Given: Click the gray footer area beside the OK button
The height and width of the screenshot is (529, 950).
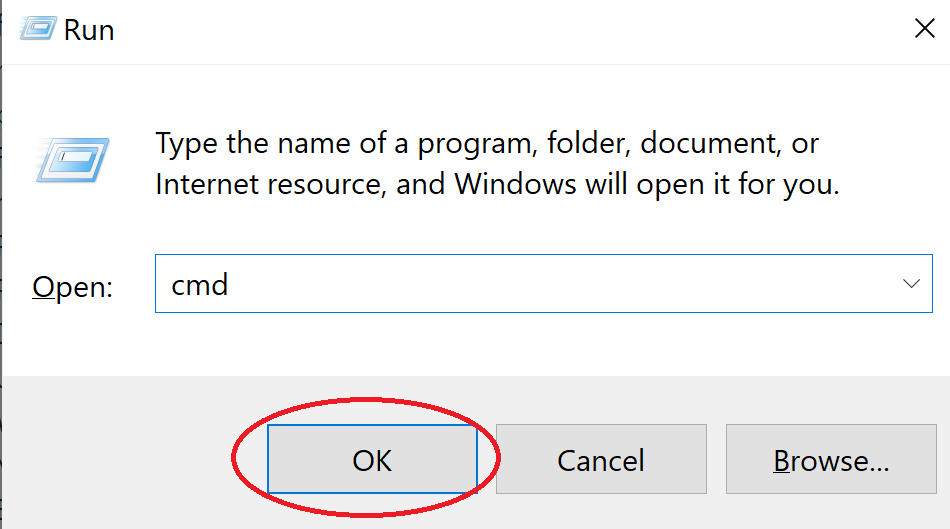Looking at the screenshot, I should click(121, 459).
